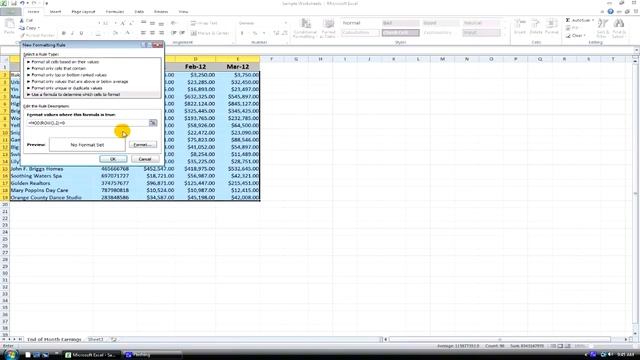Click the Decrease Indent icon
640x360 pixels.
173,33
